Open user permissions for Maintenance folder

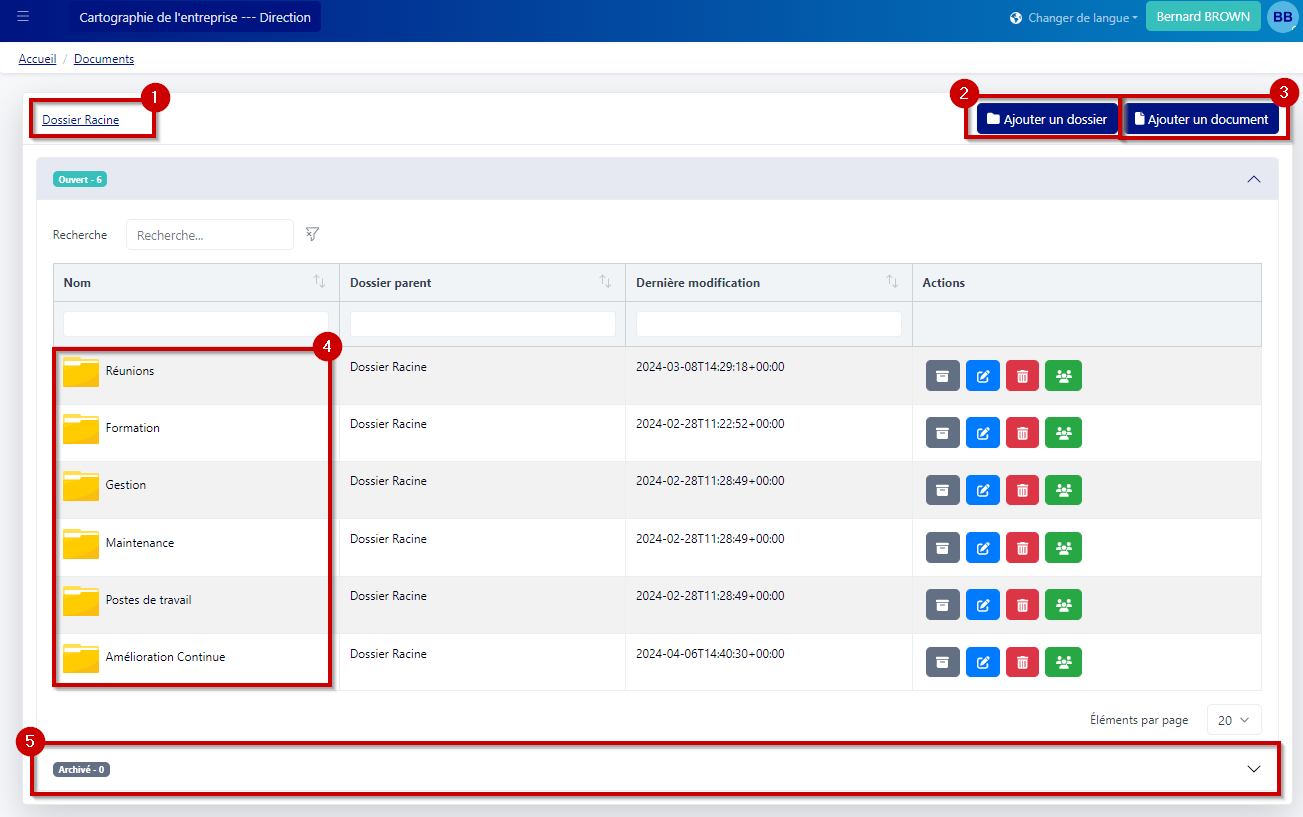1063,548
